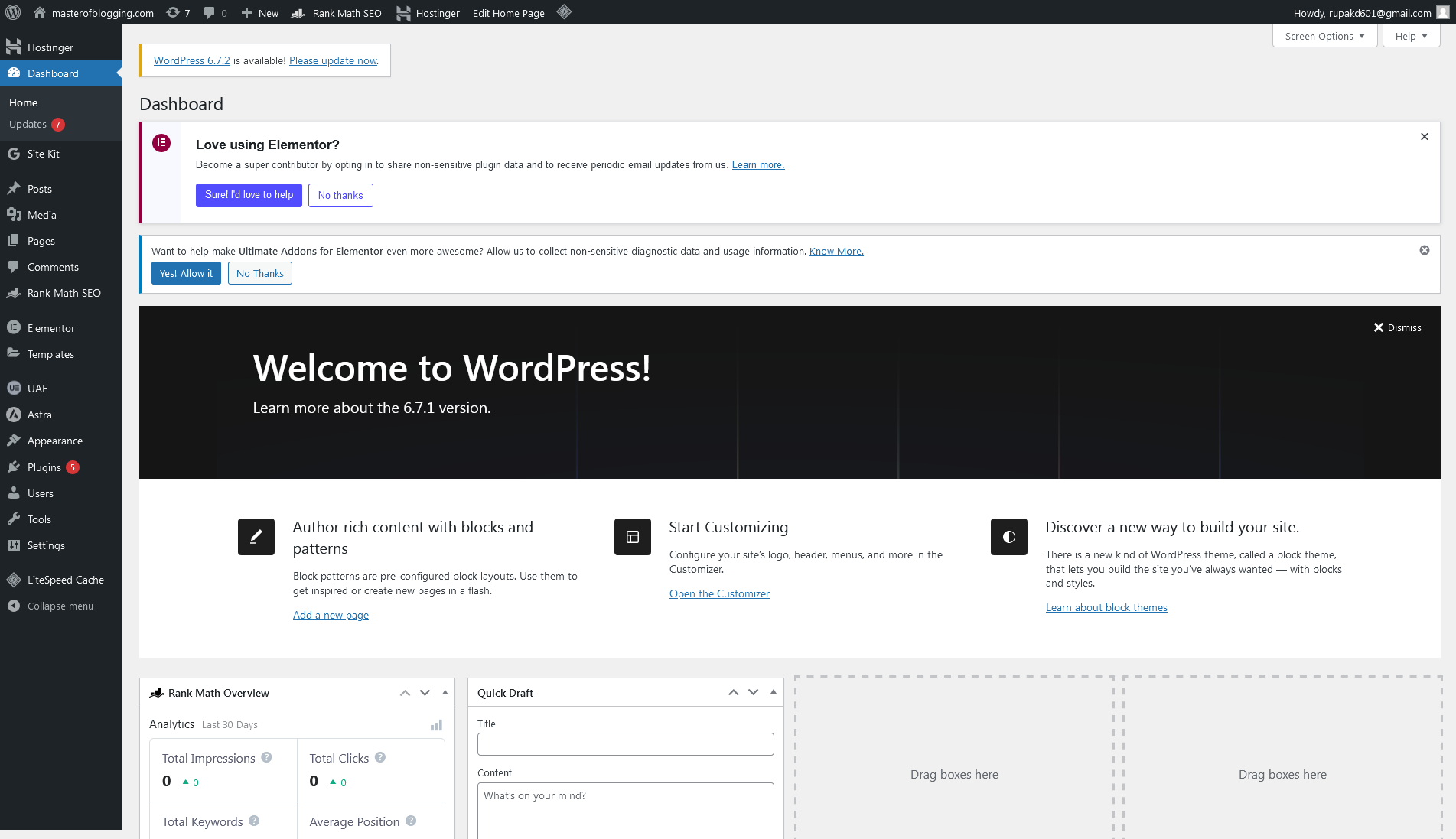Screen dimensions: 1456x839
Task: Click the Rank Math analytics bar chart icon
Action: pyautogui.click(x=436, y=725)
